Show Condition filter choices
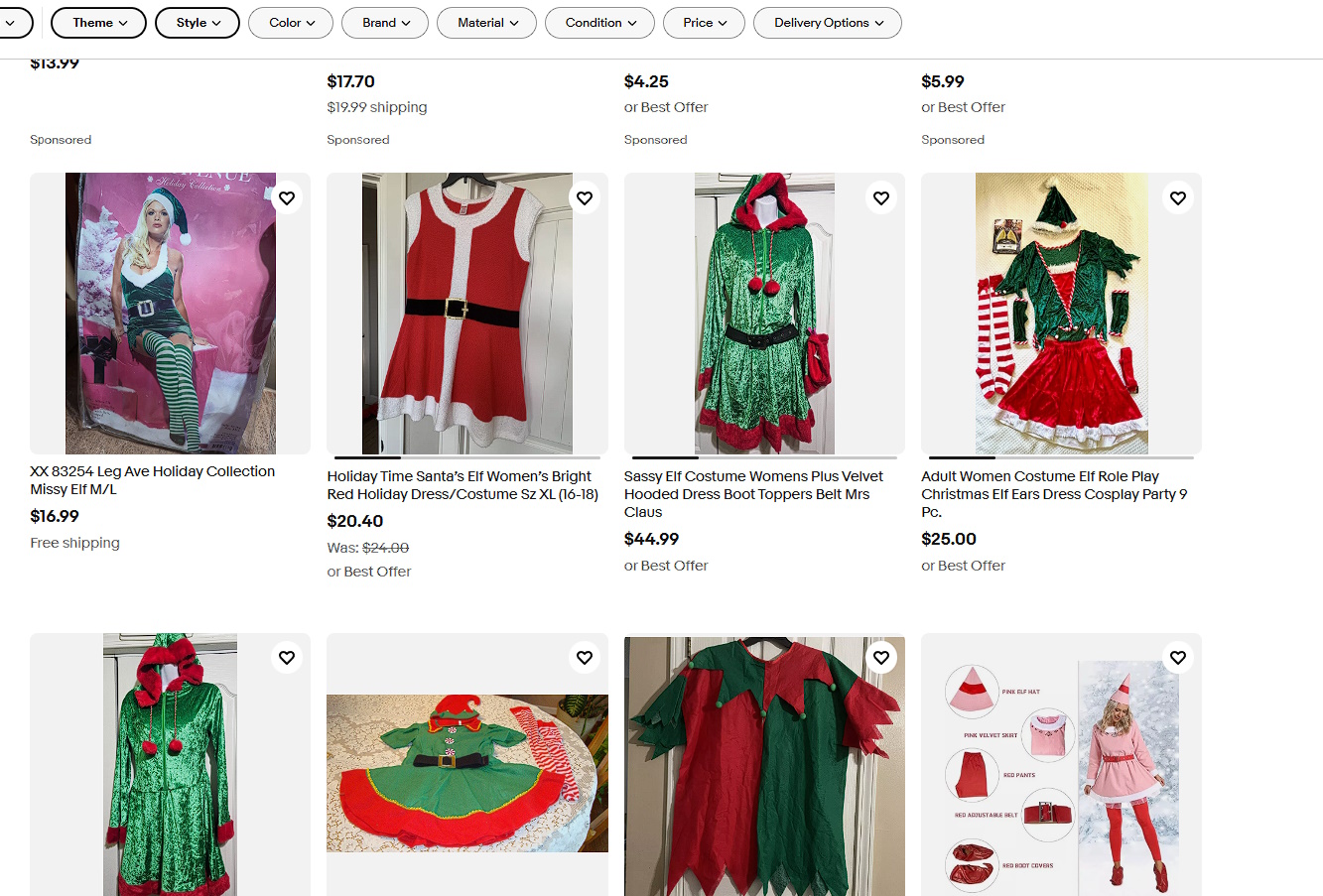The image size is (1323, 896). point(599,23)
